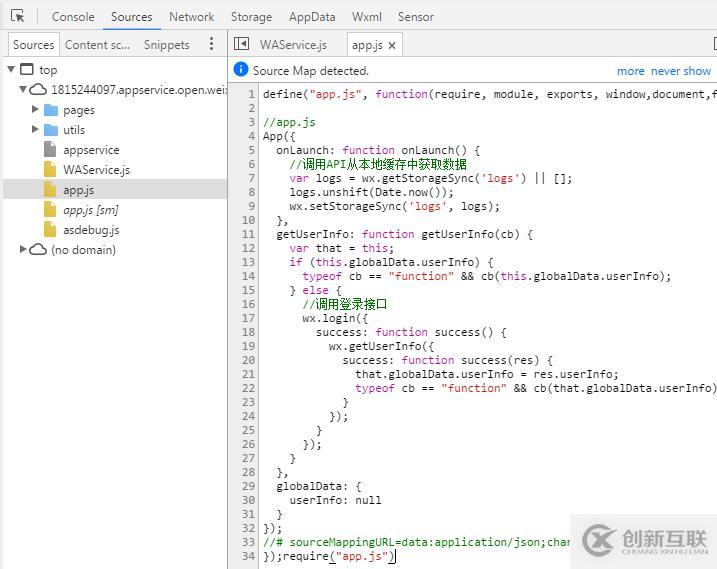Click the cloud icon of appservice domain

[38, 89]
